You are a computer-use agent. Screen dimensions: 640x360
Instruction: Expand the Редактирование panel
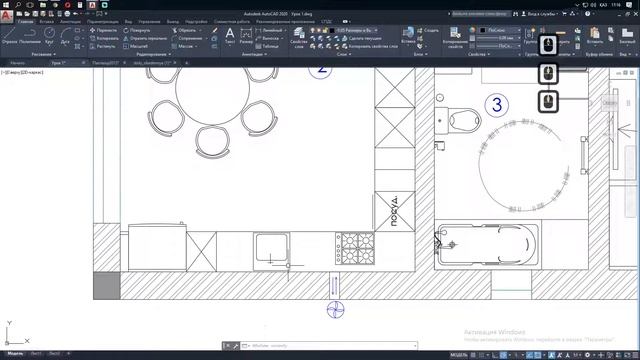tap(153, 54)
